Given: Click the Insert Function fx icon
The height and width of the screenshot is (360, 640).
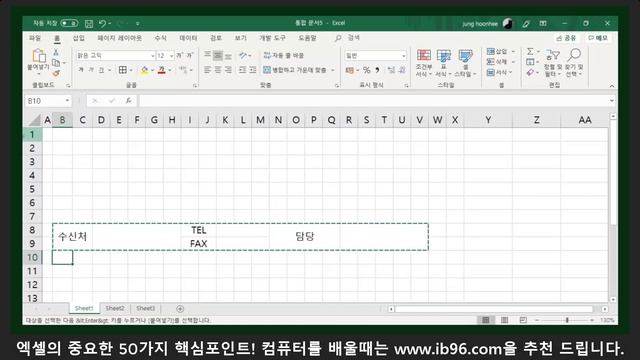Looking at the screenshot, I should (128, 101).
